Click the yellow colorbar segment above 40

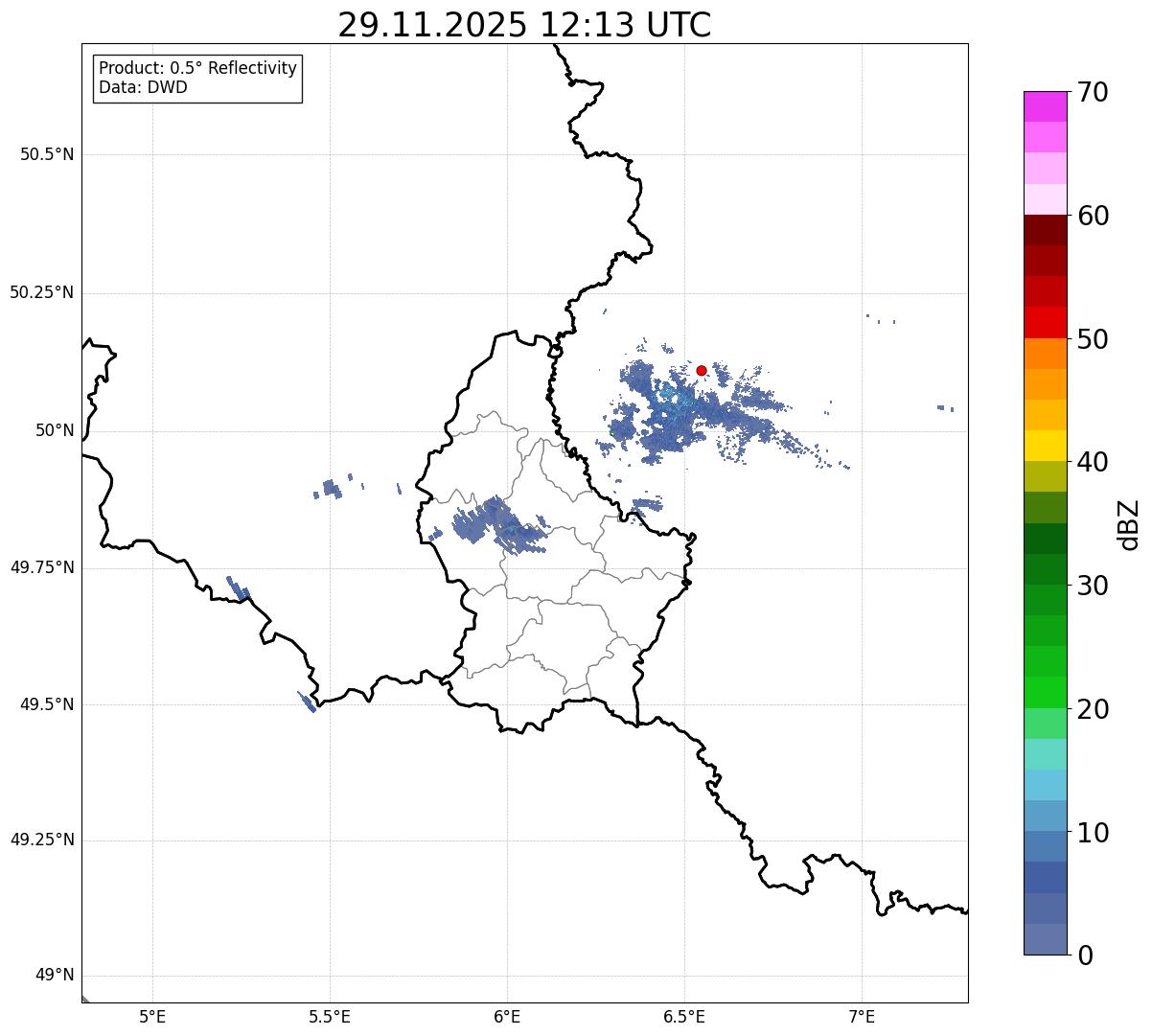[x=1045, y=446]
